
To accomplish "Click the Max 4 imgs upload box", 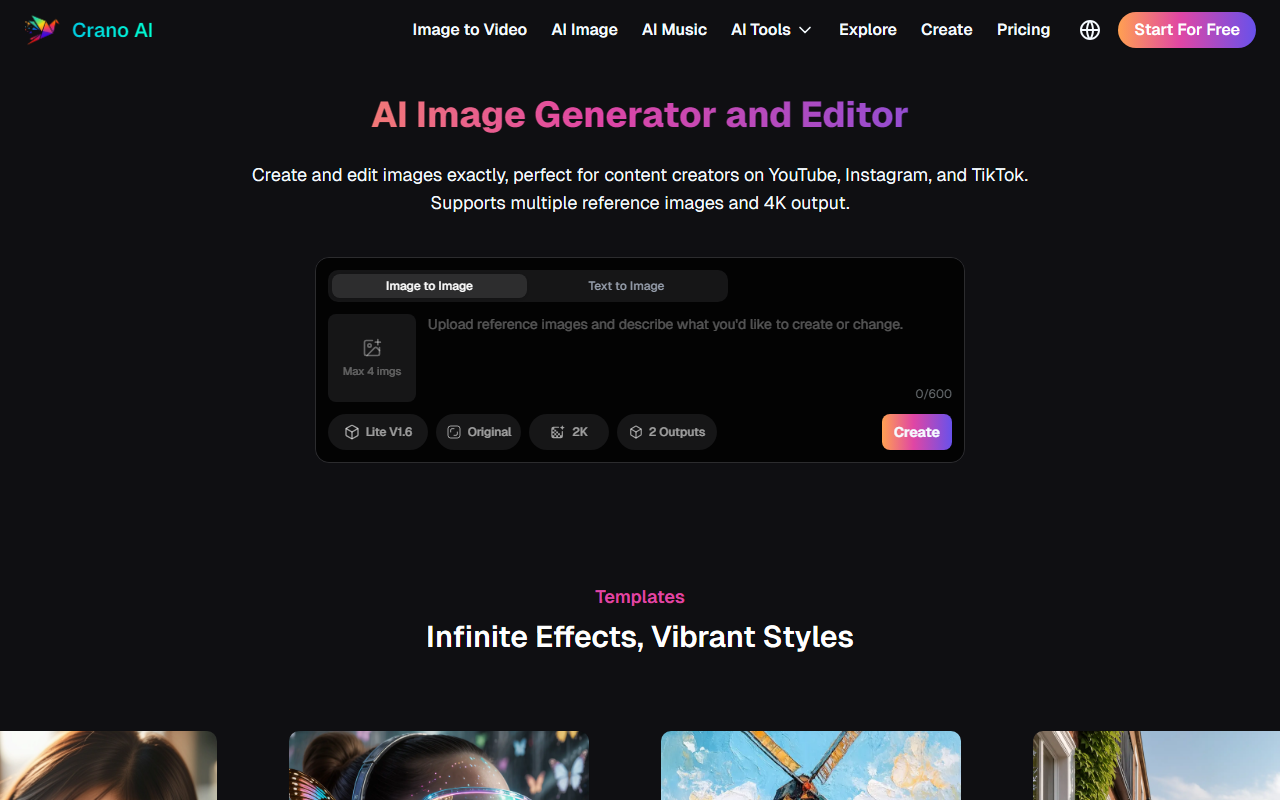I will point(372,358).
